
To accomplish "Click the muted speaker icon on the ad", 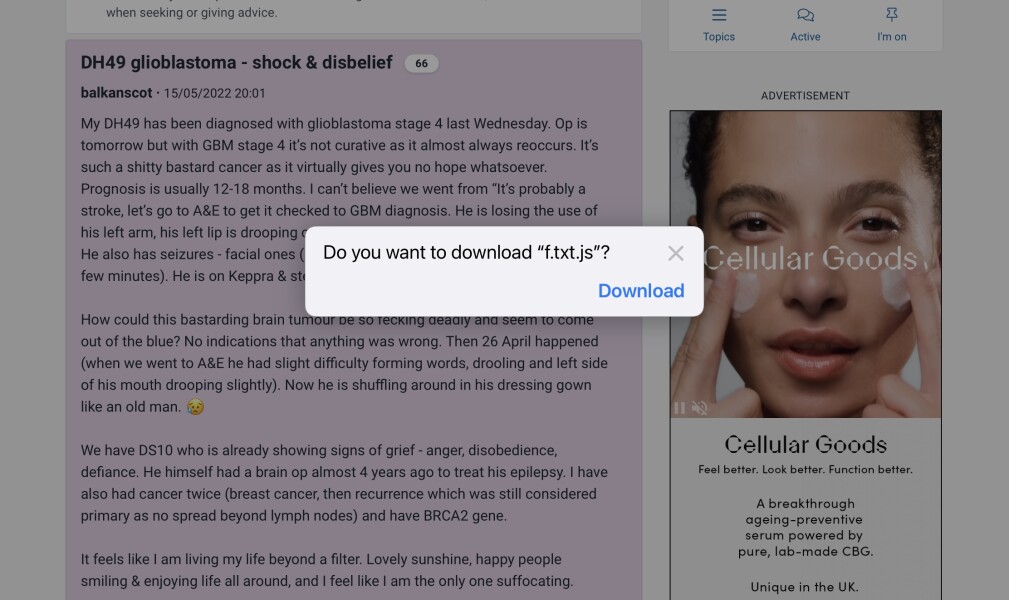I will (700, 408).
